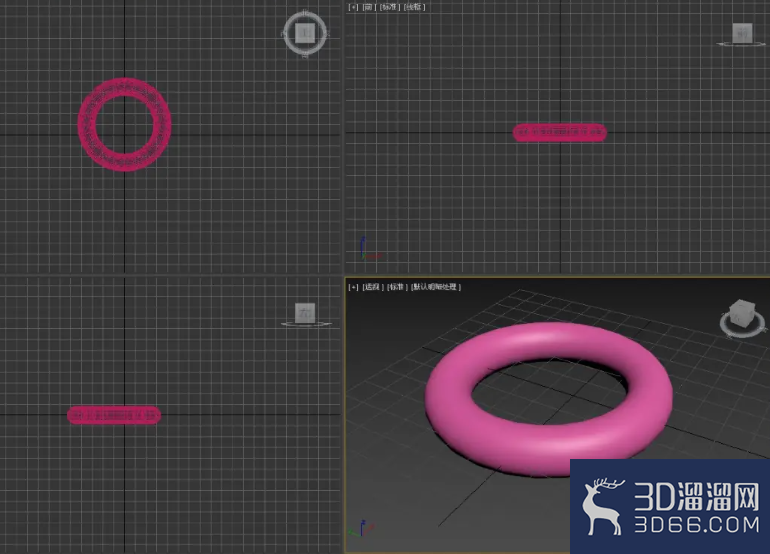The image size is (770, 554).
Task: Click the axis tripod in the front viewport
Action: [369, 249]
